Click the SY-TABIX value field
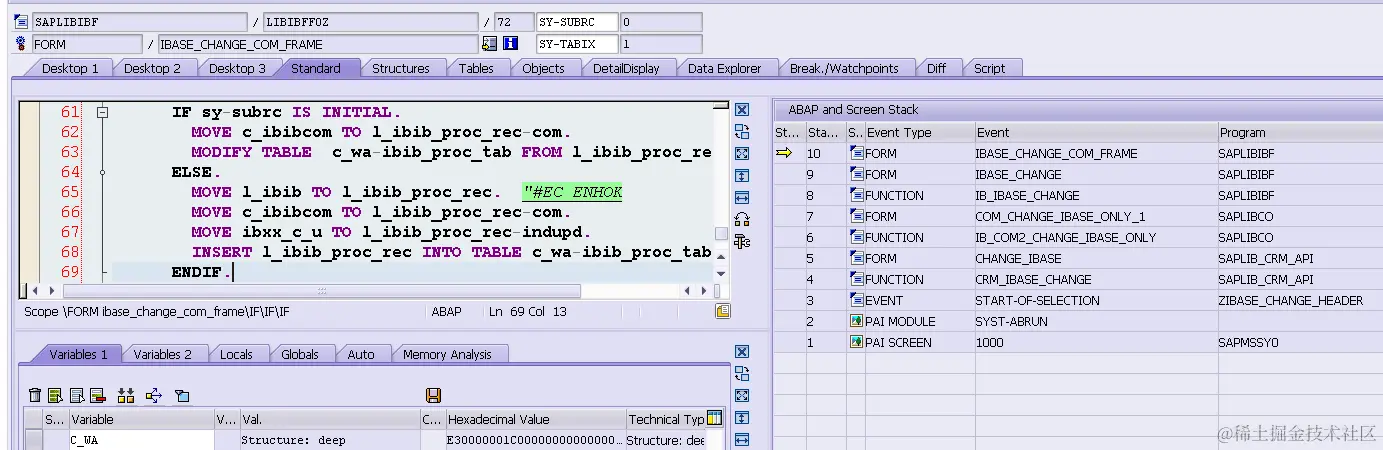Viewport: 1383px width, 450px height. click(660, 44)
